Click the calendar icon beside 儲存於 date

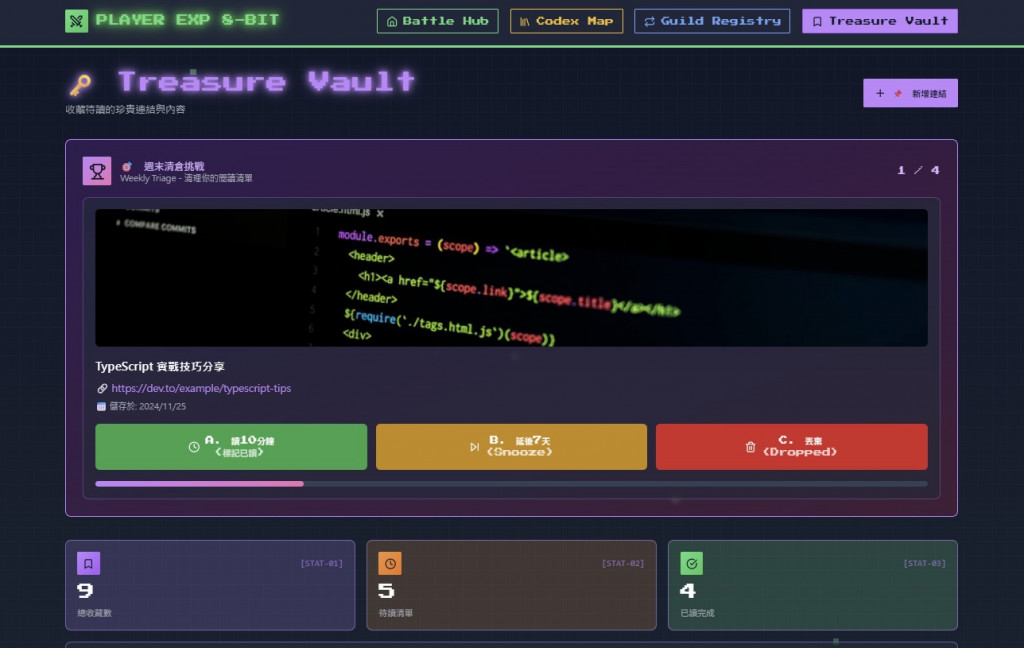tap(101, 406)
